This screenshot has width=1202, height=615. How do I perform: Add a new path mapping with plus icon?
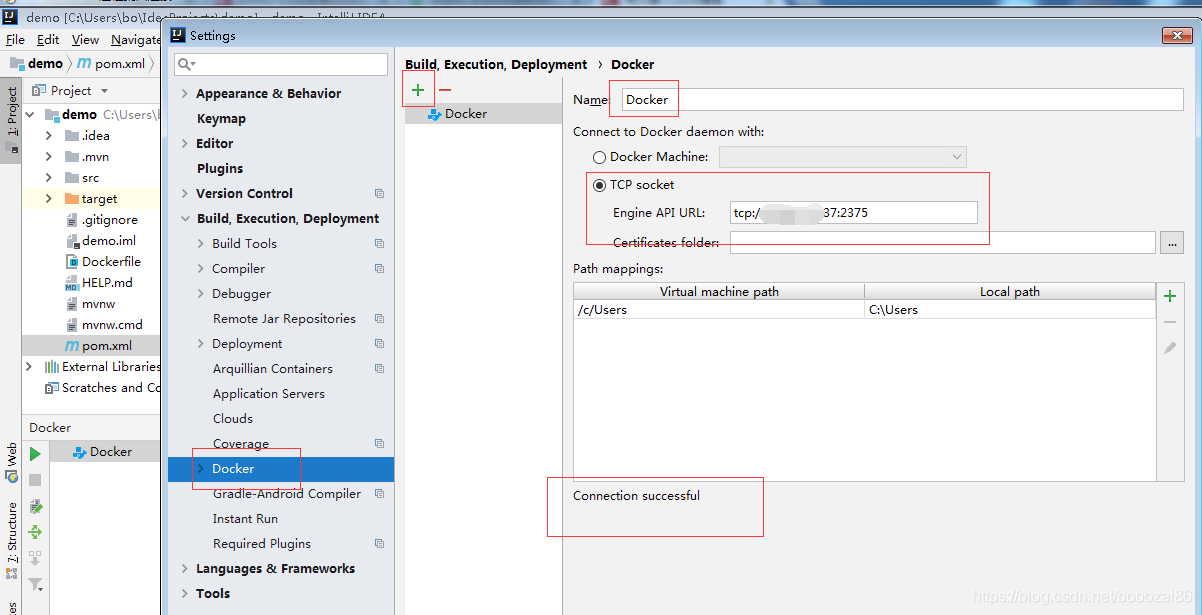[x=1170, y=296]
